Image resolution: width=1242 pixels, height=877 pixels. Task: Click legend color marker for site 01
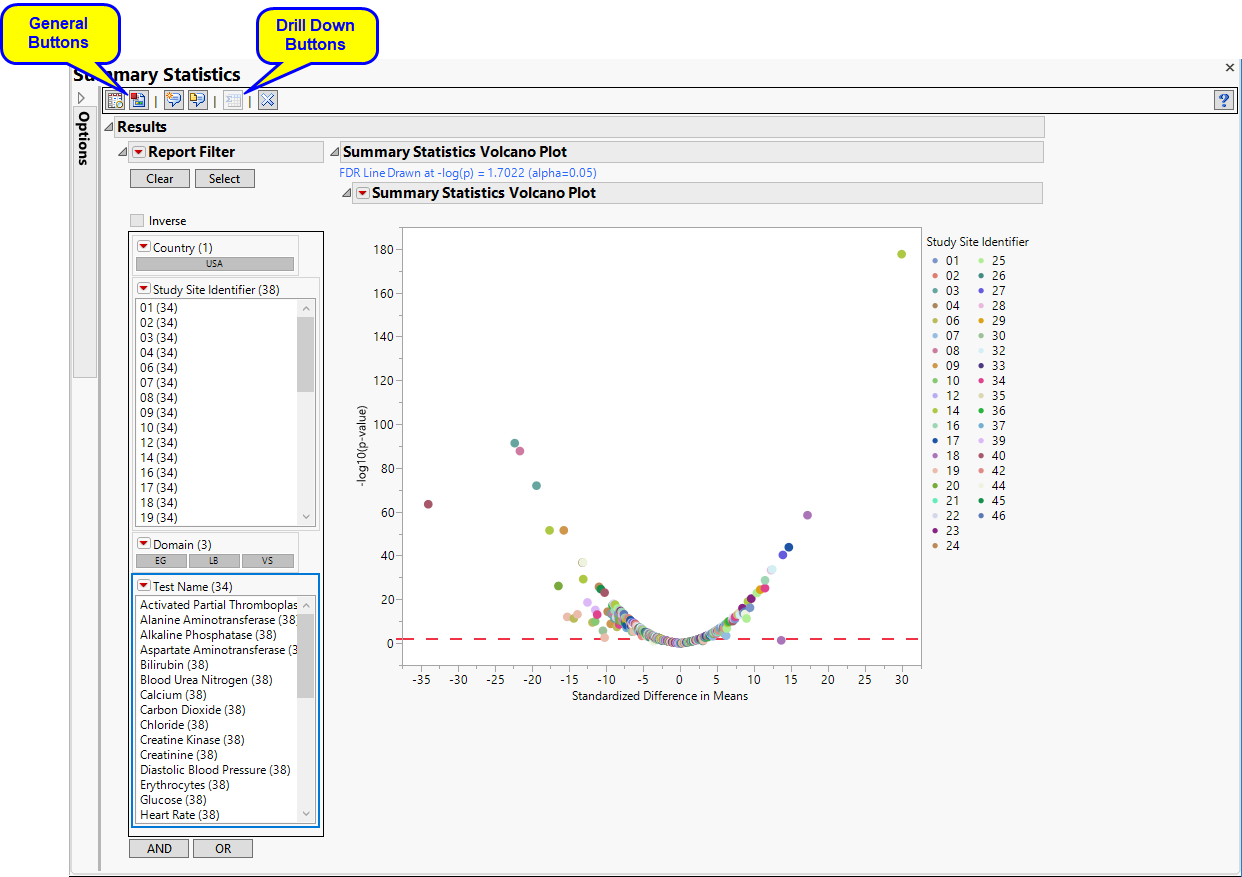pyautogui.click(x=935, y=261)
